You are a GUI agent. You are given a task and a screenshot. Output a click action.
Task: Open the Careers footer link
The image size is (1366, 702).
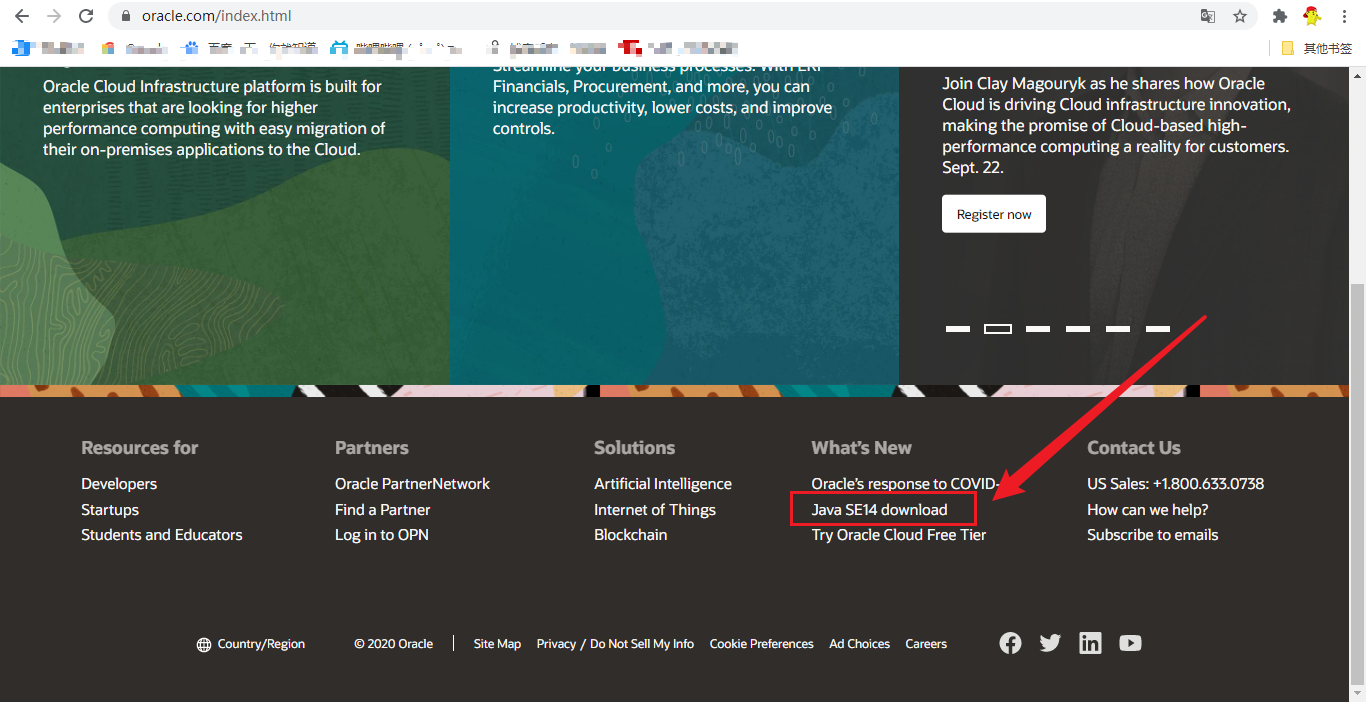(926, 644)
